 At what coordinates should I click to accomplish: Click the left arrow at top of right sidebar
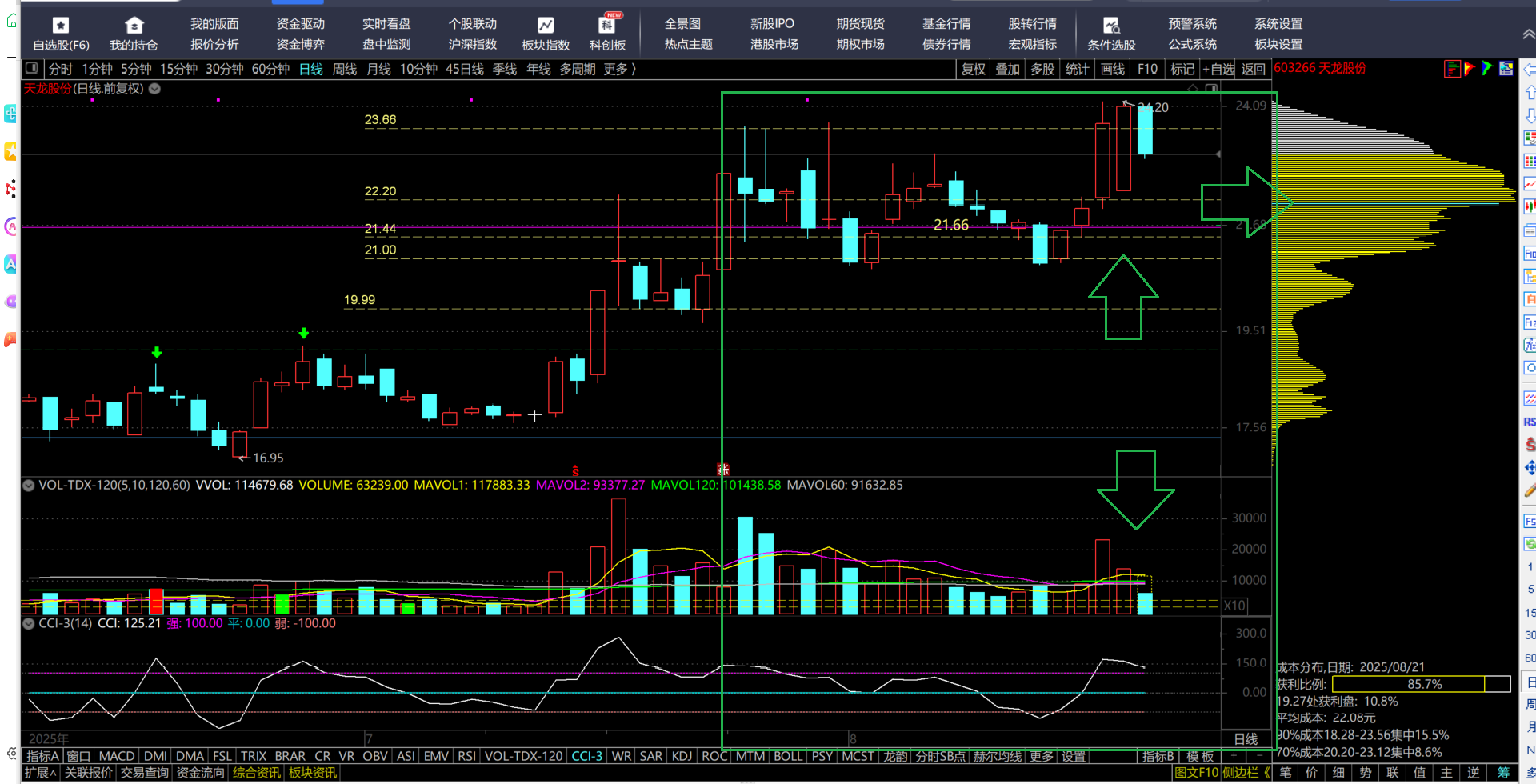[x=1529, y=69]
